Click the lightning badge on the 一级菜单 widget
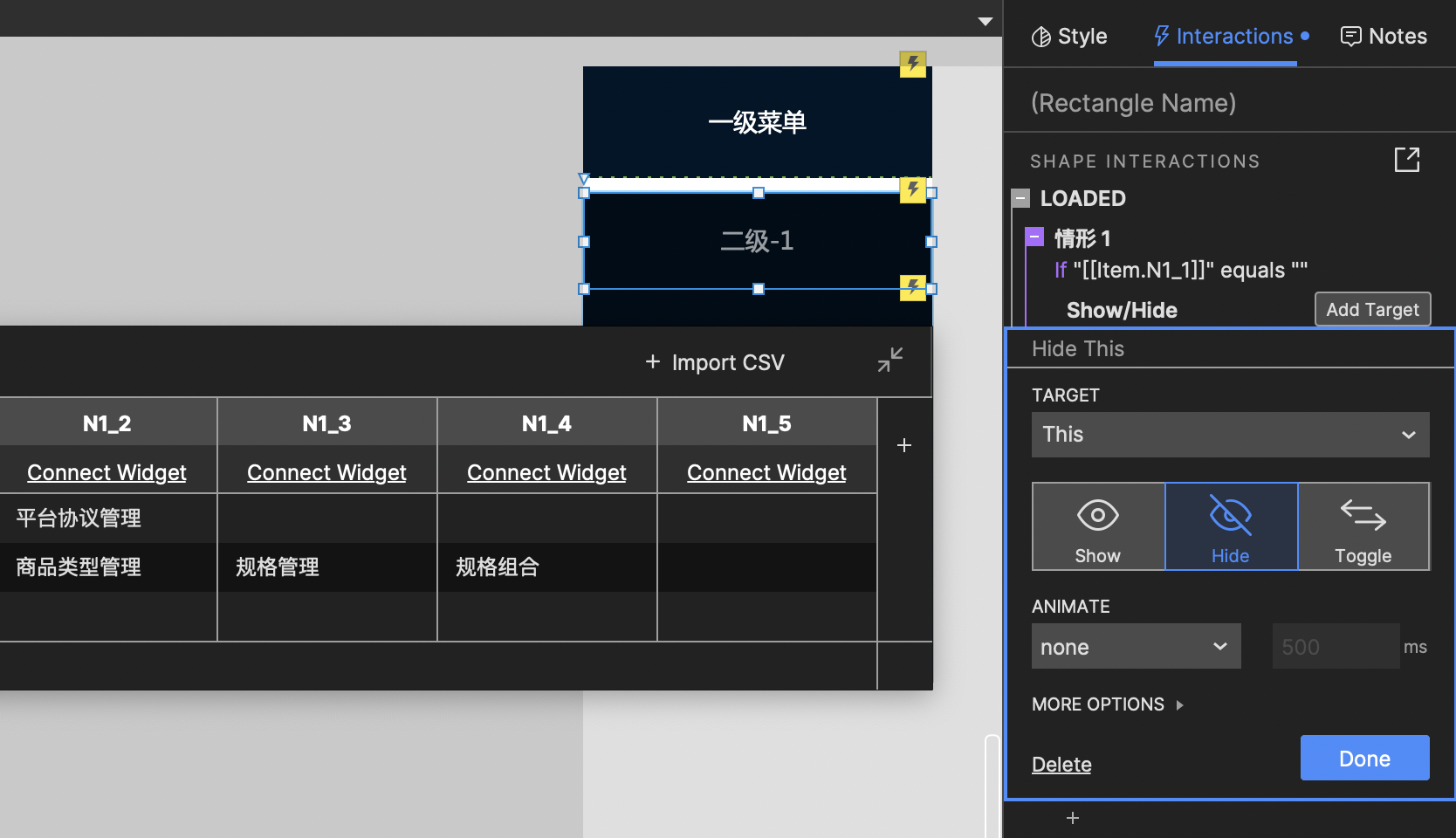Image resolution: width=1456 pixels, height=838 pixels. [913, 64]
